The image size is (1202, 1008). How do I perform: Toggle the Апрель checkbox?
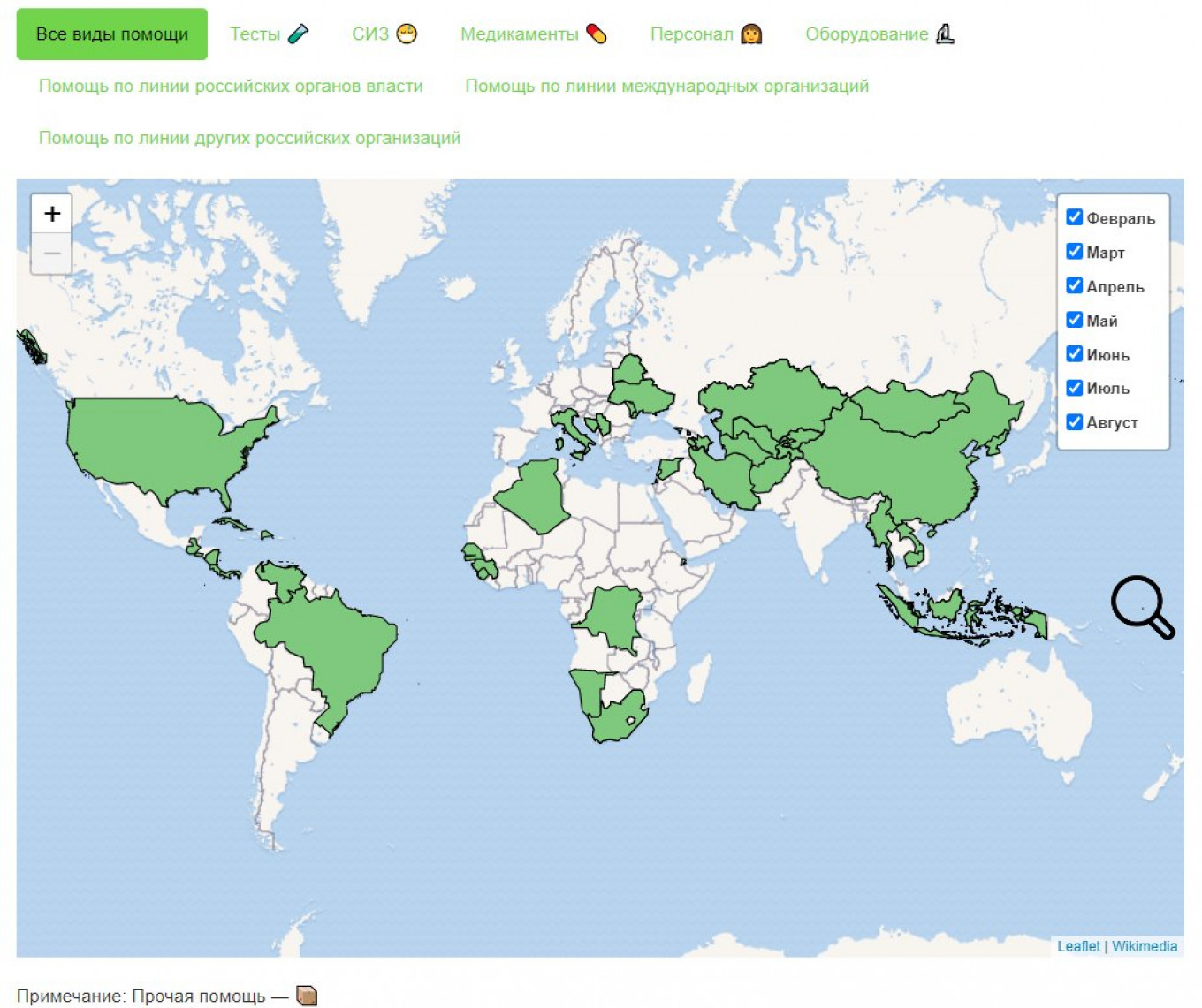[x=1075, y=286]
